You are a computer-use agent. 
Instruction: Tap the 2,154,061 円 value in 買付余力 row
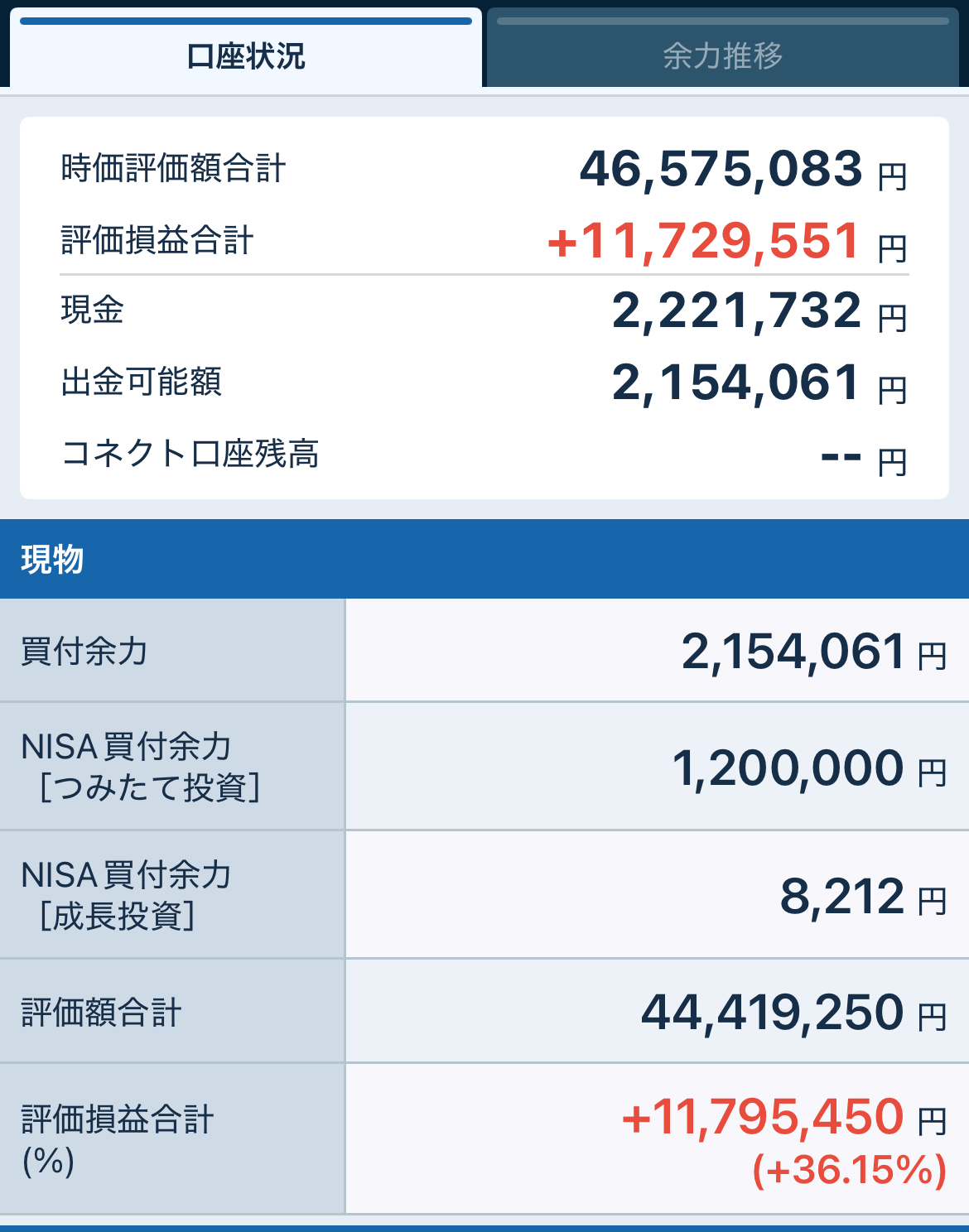pos(812,652)
